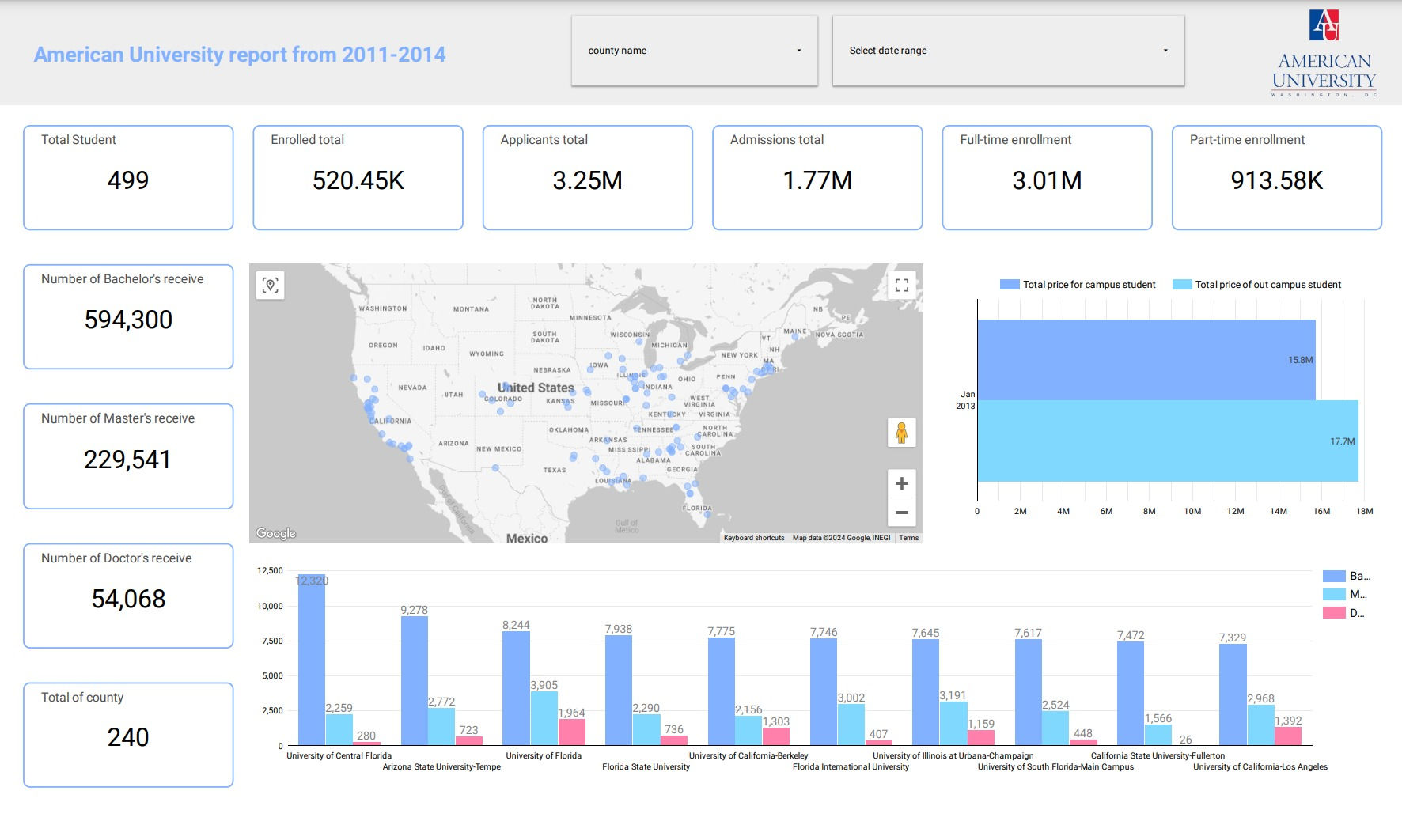Screen dimensions: 1402x840
Task: Click the report title heading
Action: (x=240, y=55)
